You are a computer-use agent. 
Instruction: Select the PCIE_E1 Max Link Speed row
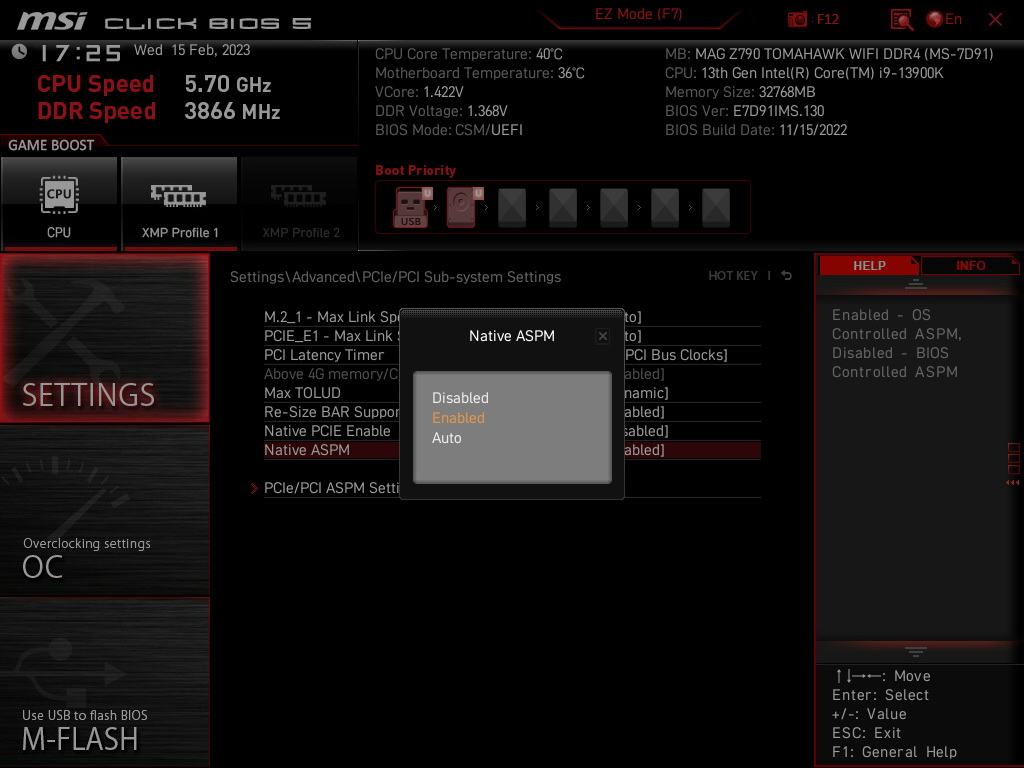coord(512,336)
